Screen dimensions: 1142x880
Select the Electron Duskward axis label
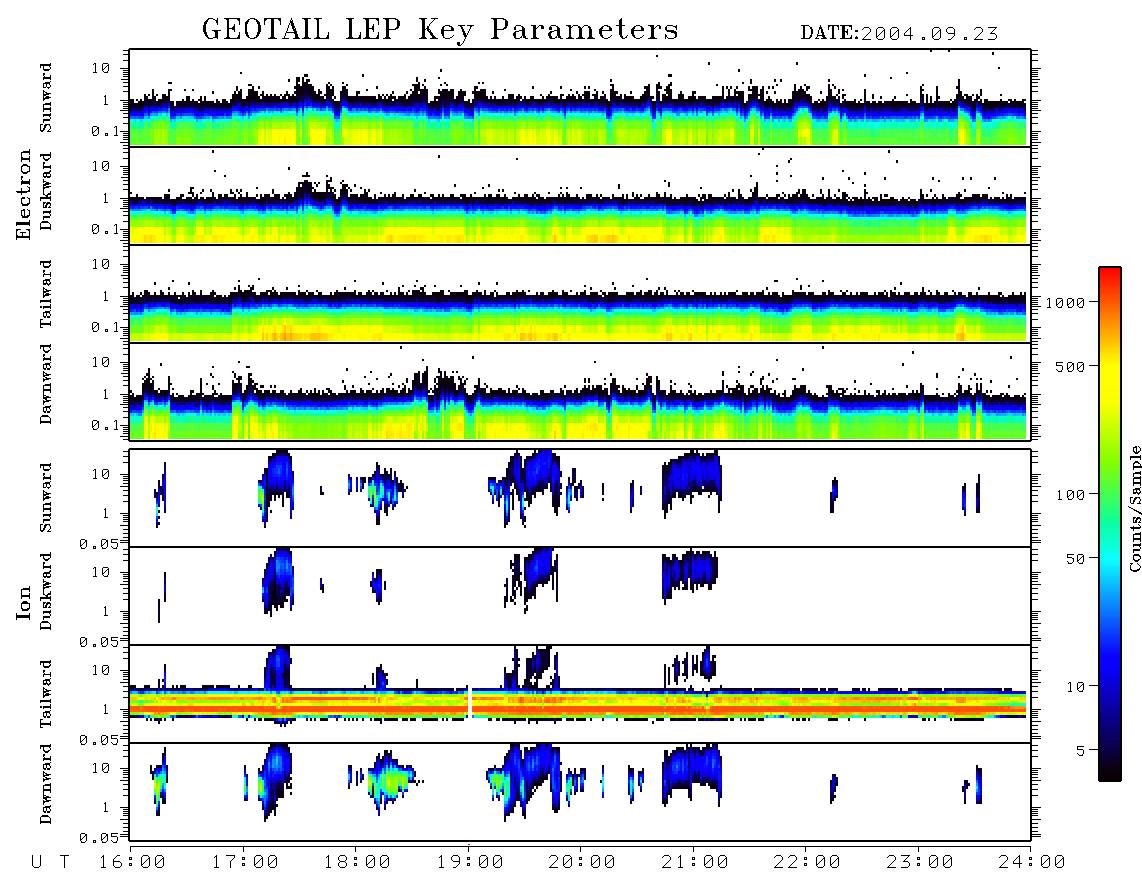(46, 191)
